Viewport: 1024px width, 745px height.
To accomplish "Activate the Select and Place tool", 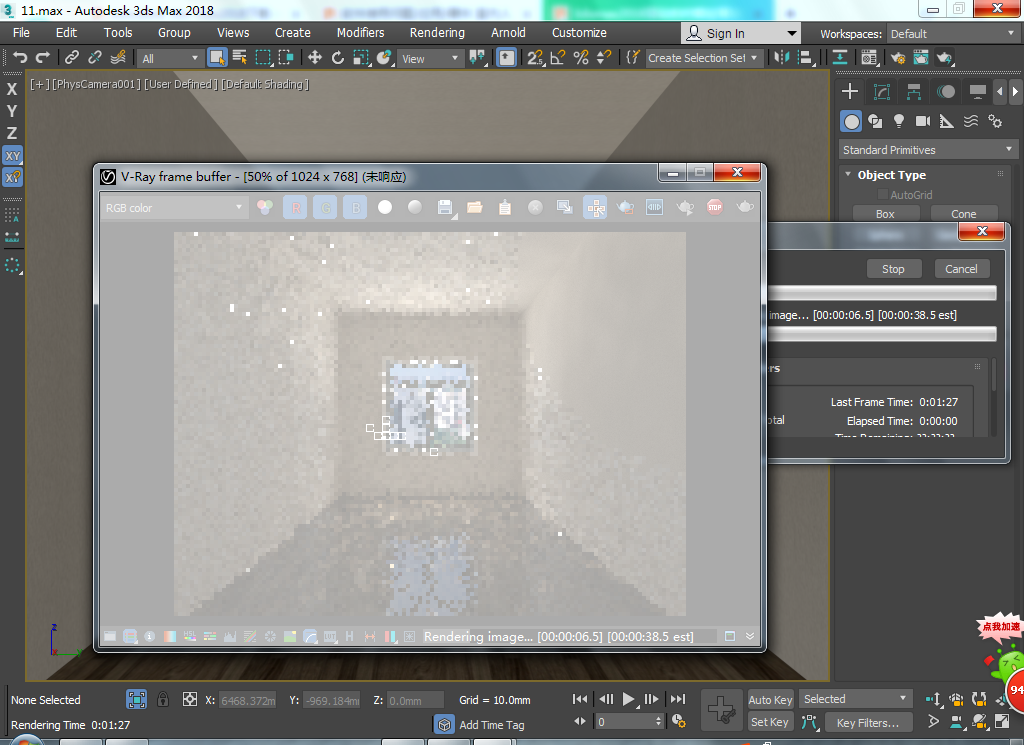I will (384, 57).
